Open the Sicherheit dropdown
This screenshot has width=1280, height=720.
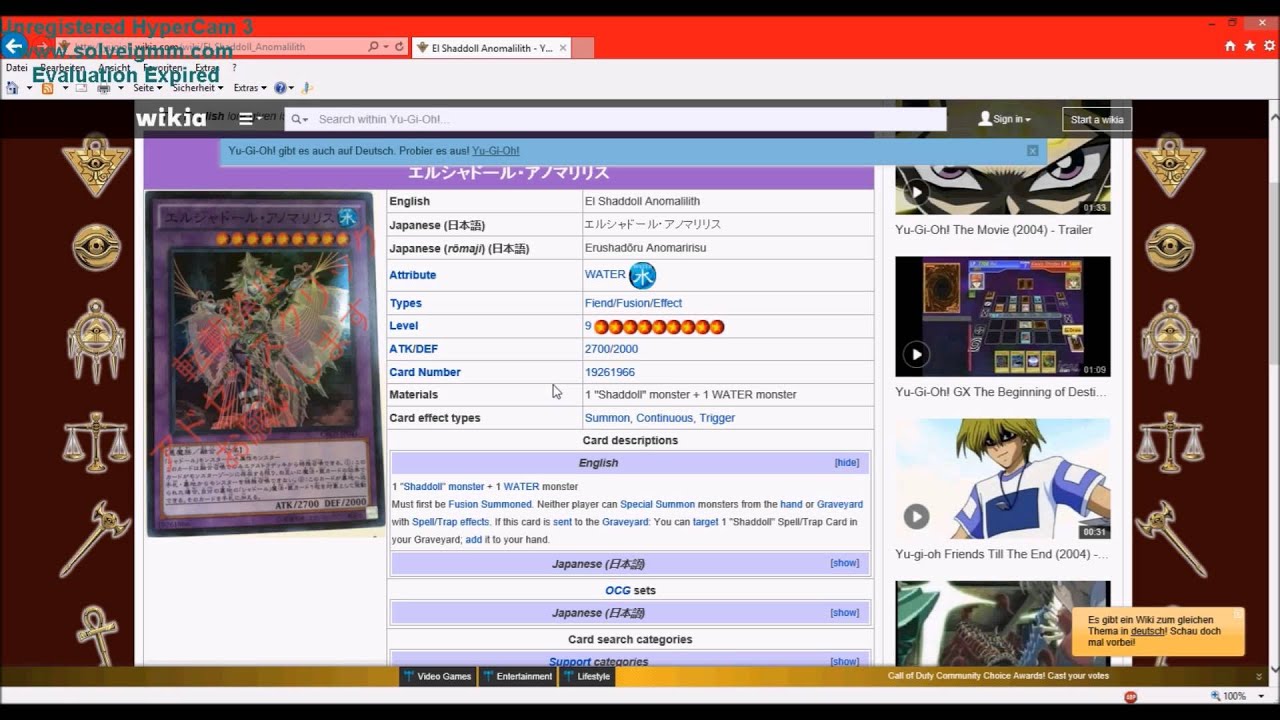click(x=197, y=88)
